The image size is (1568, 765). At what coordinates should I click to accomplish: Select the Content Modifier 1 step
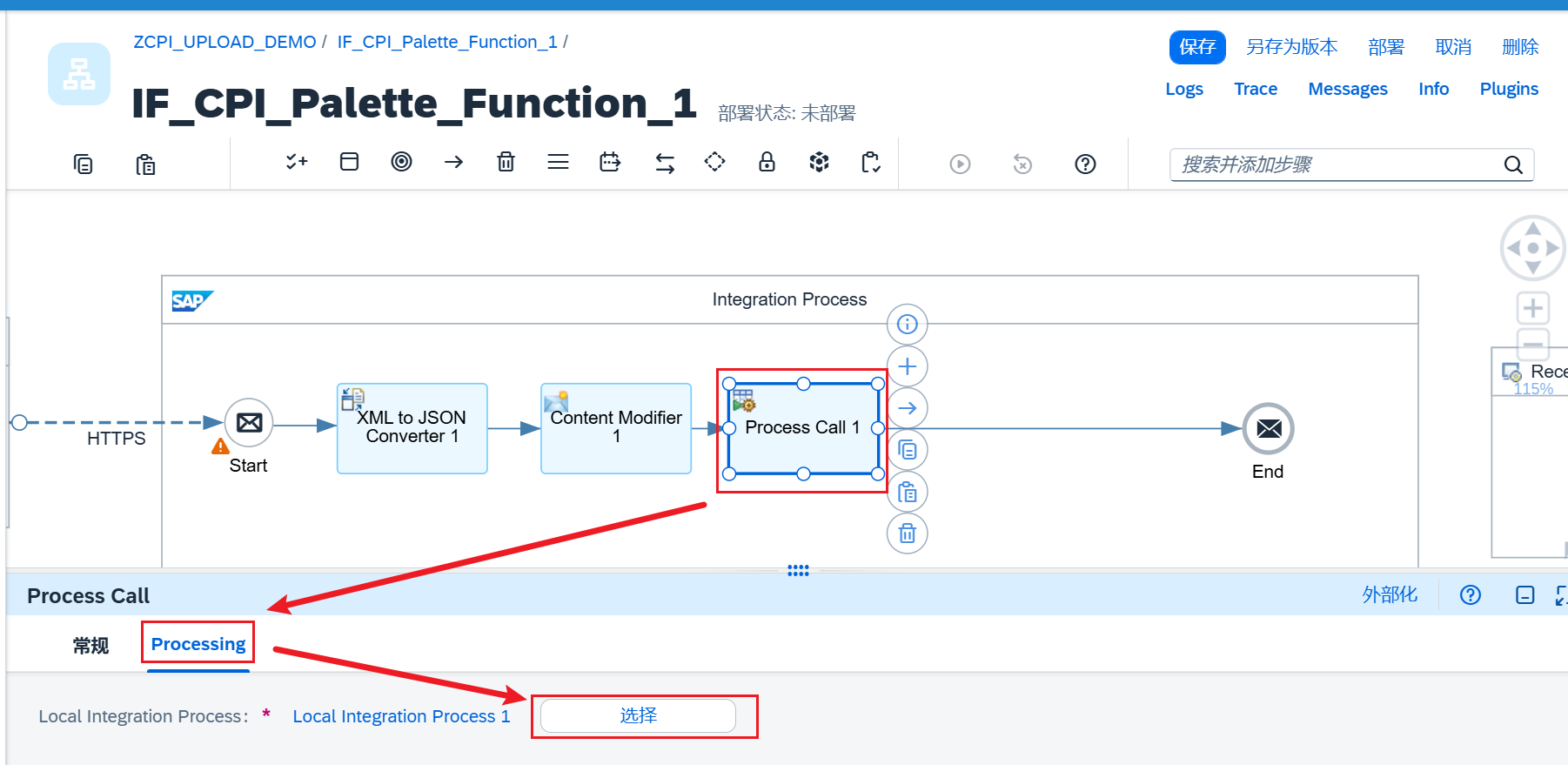(616, 428)
